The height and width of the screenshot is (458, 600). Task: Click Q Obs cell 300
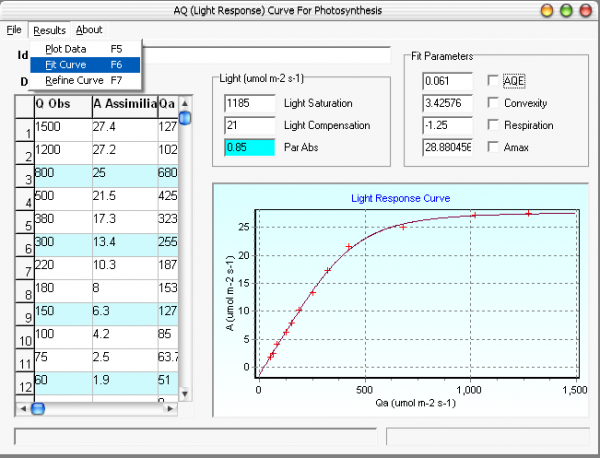pyautogui.click(x=63, y=245)
